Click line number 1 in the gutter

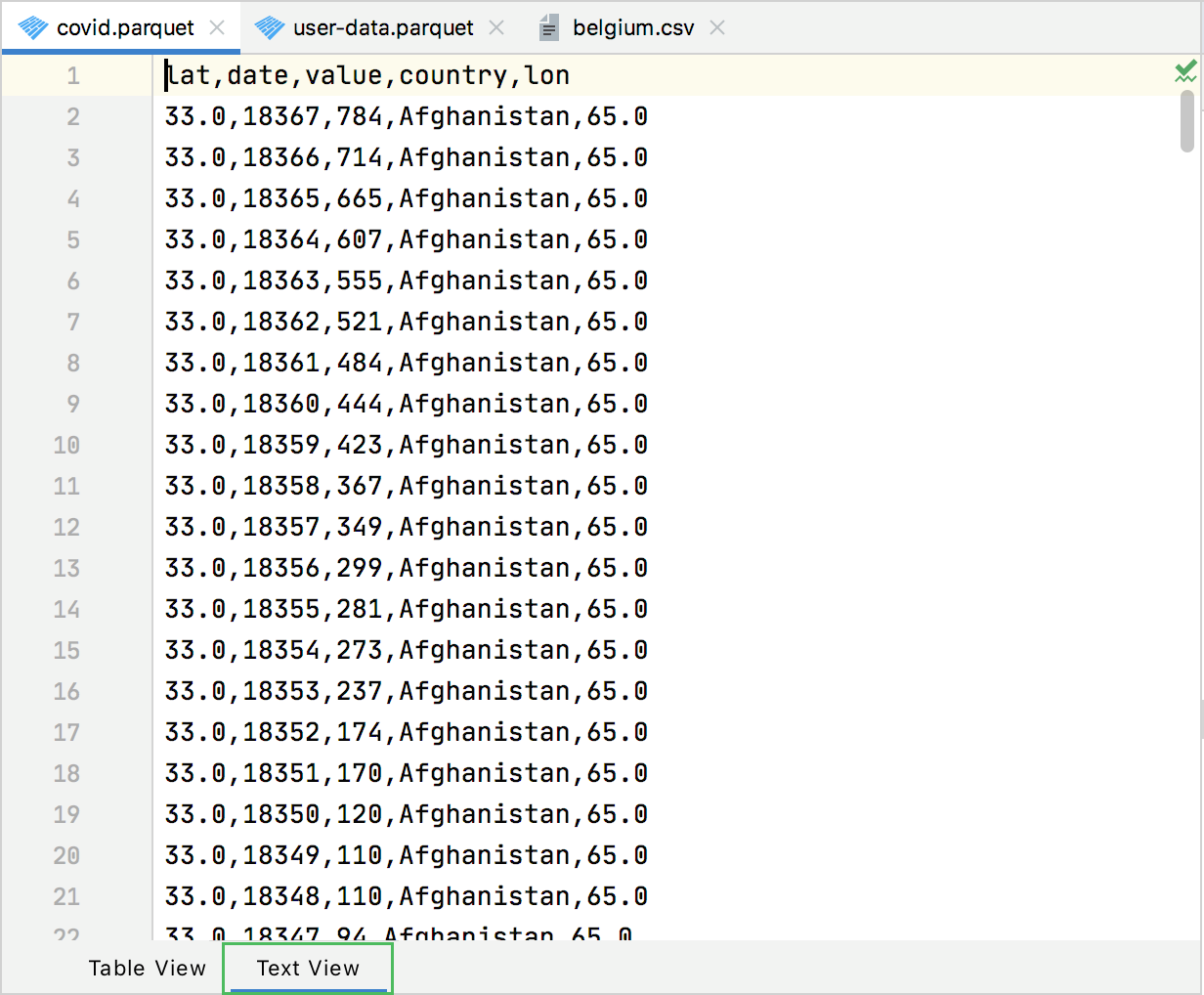coord(73,74)
